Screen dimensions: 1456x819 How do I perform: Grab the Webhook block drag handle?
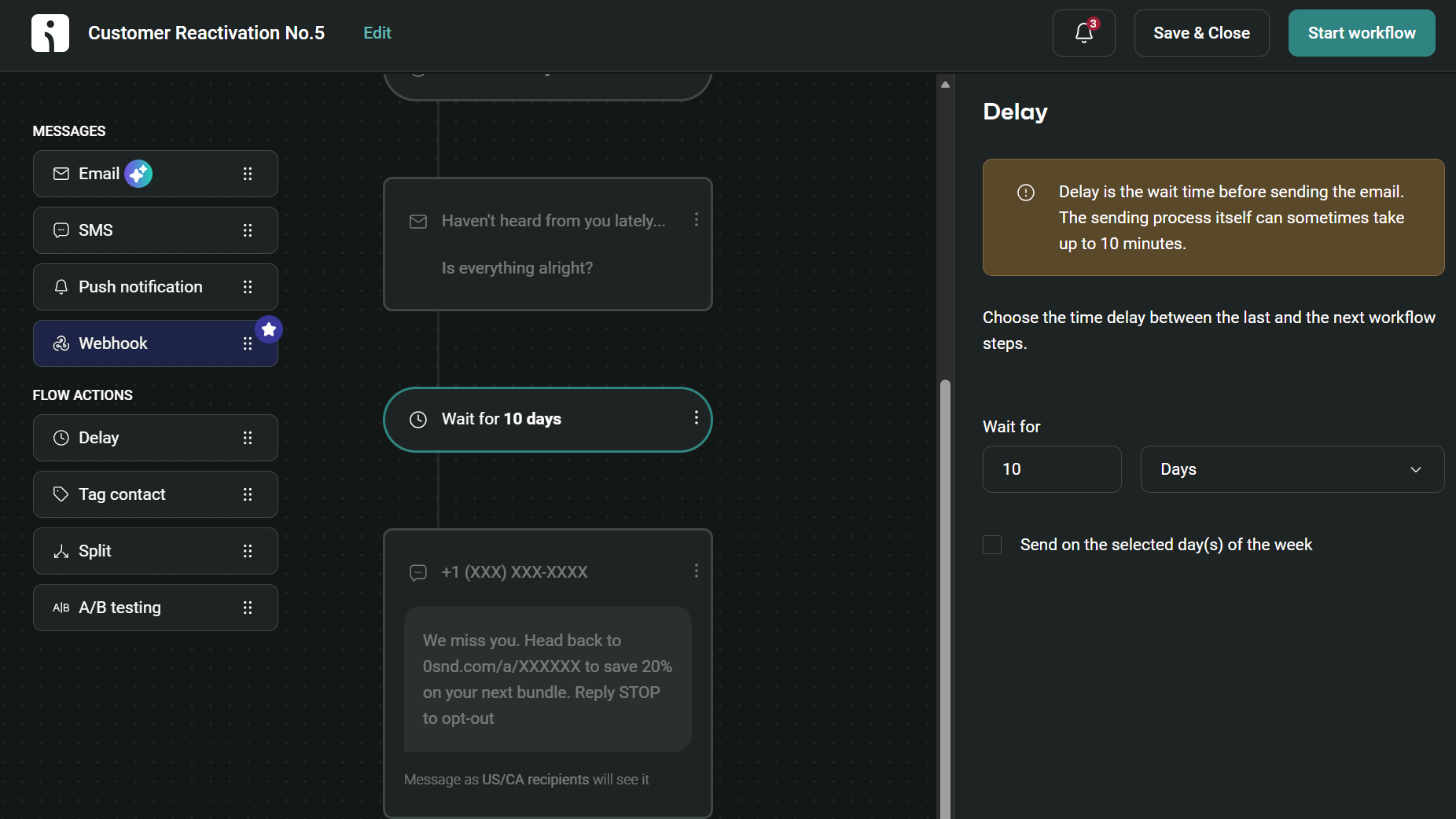click(x=248, y=343)
